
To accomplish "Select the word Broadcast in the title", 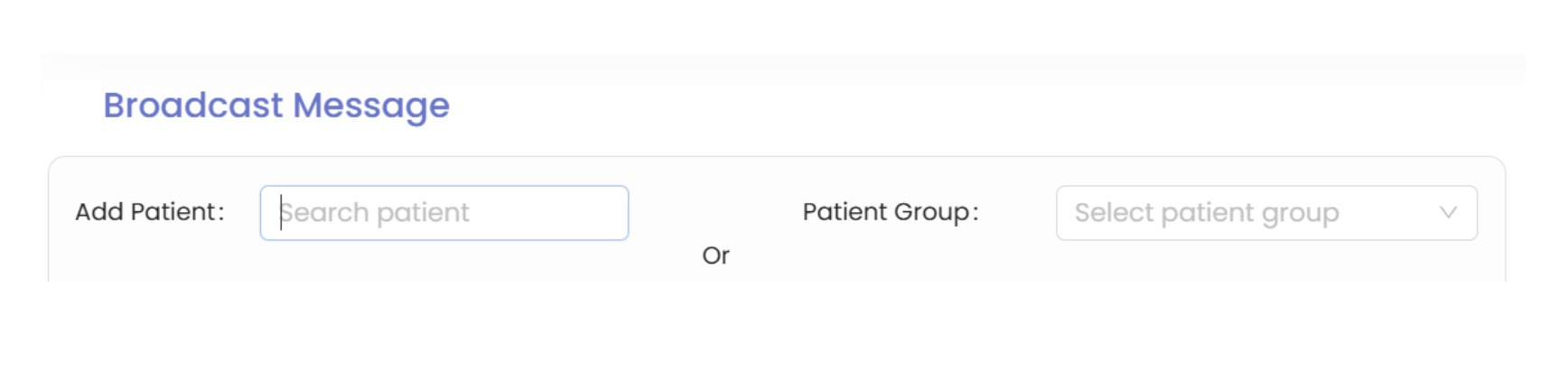I will click(x=193, y=106).
